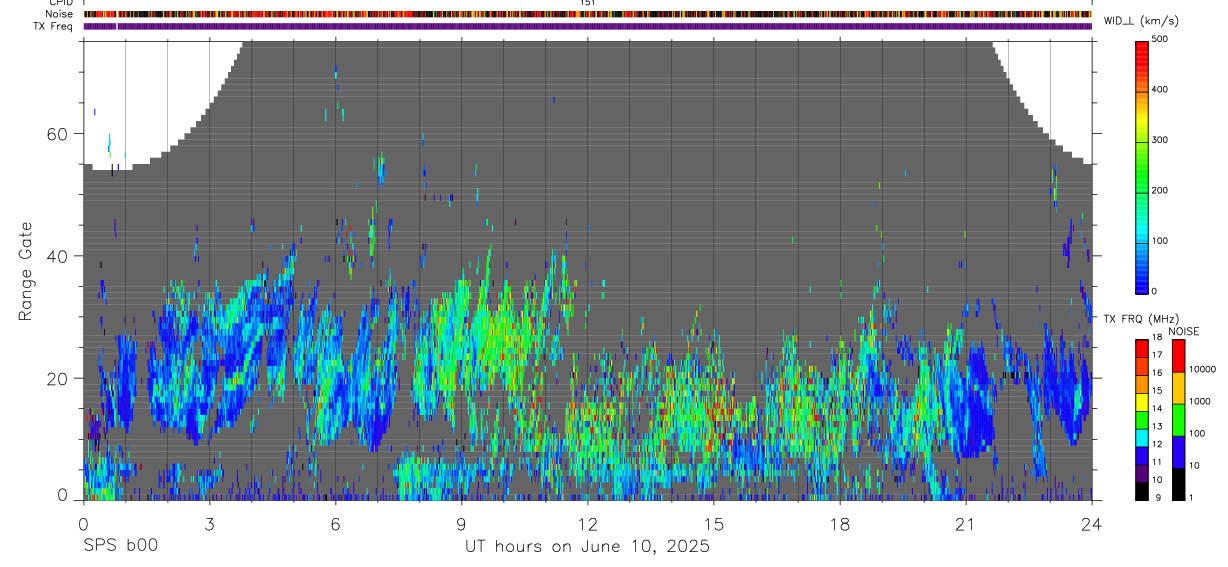The width and height of the screenshot is (1228, 567).
Task: Click the Range Gate y-axis title
Action: click(x=25, y=270)
